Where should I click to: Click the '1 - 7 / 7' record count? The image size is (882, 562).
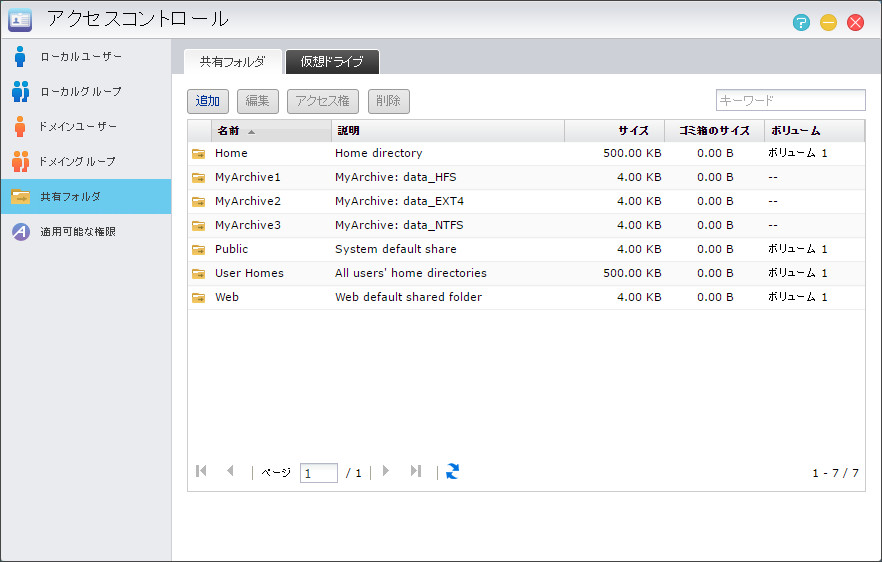[835, 473]
